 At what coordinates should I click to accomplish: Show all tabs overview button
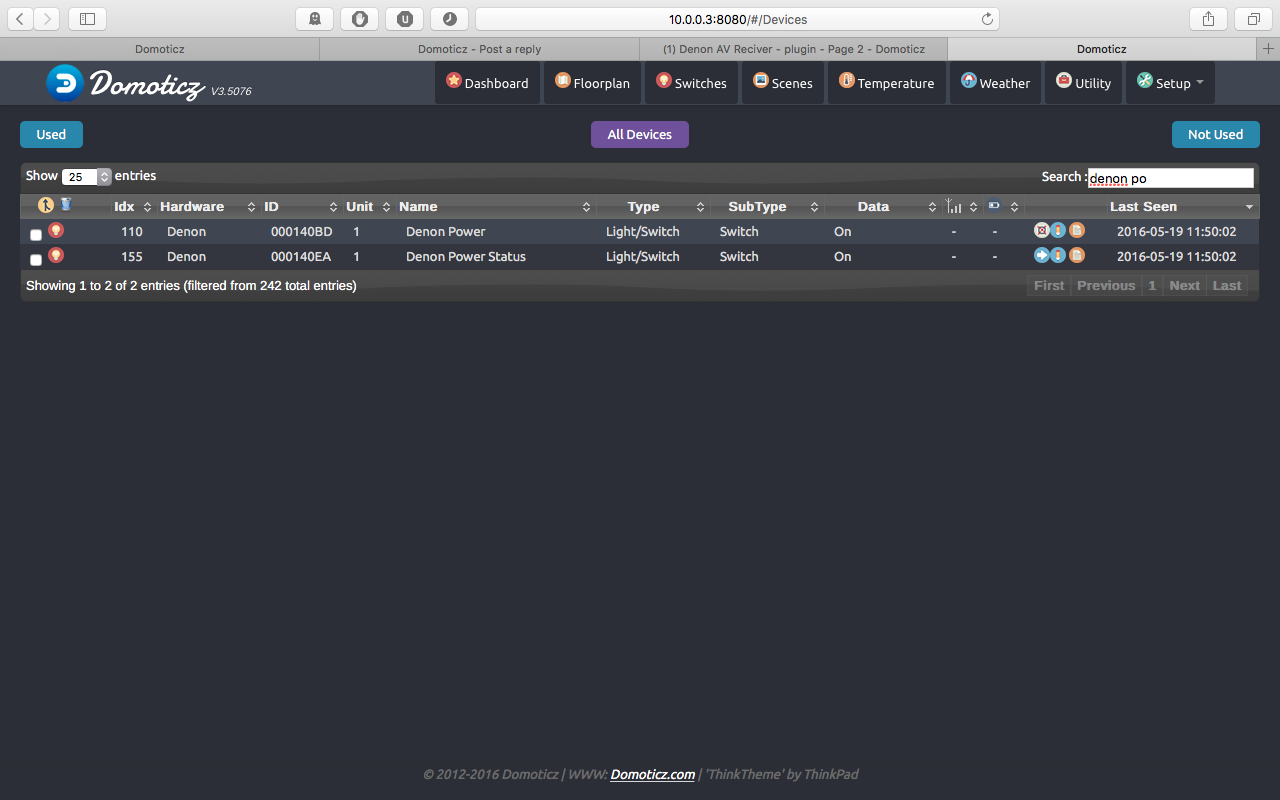[1253, 18]
